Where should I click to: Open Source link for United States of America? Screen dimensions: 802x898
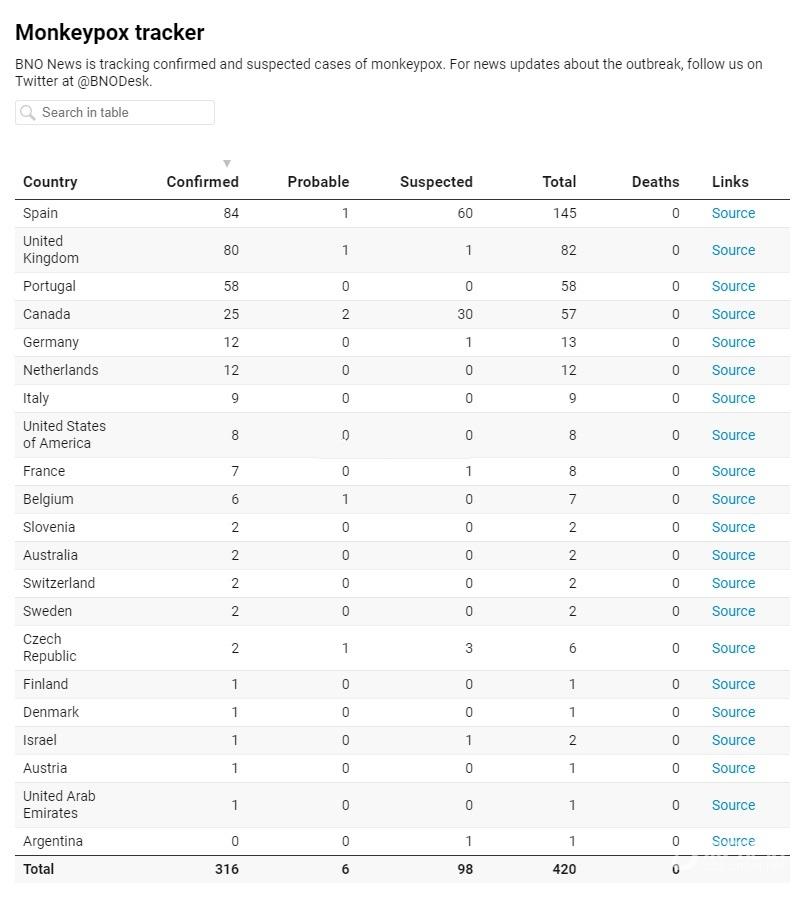(x=733, y=435)
